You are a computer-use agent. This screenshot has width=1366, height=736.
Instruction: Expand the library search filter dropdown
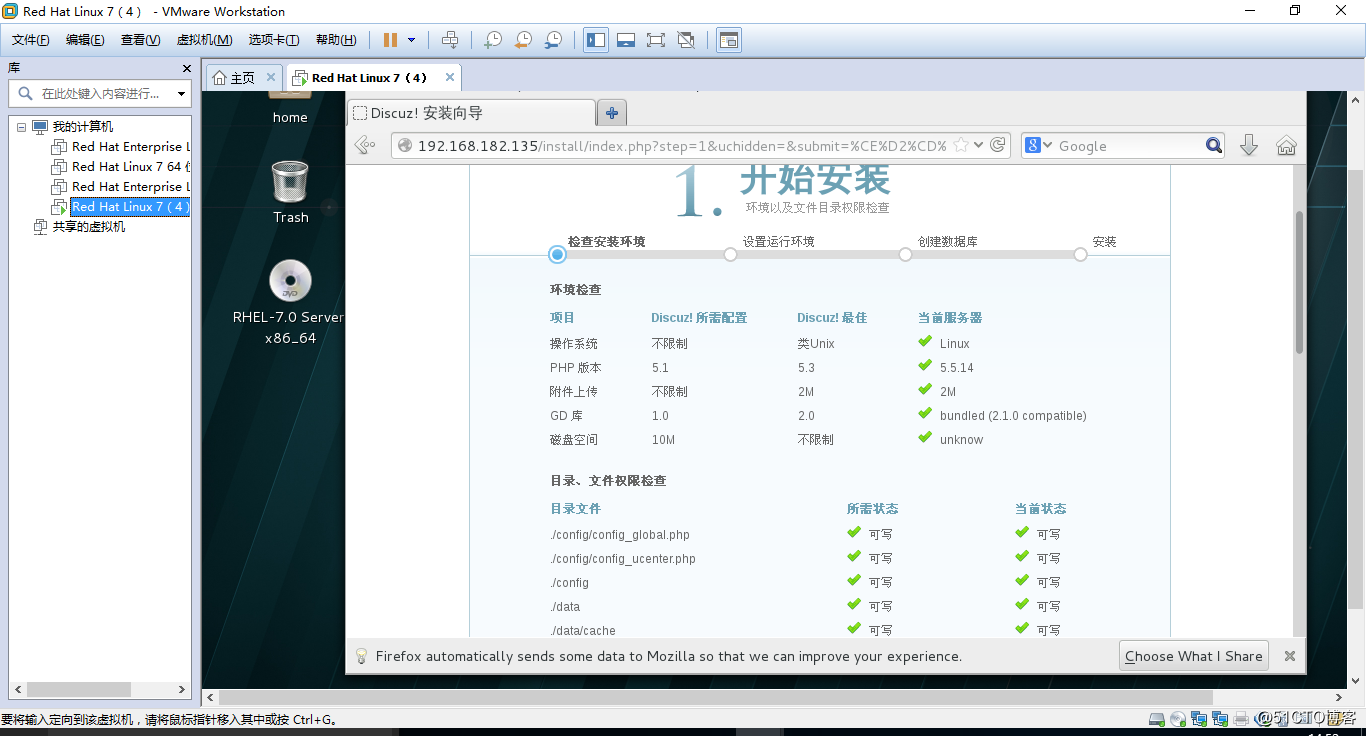click(182, 94)
